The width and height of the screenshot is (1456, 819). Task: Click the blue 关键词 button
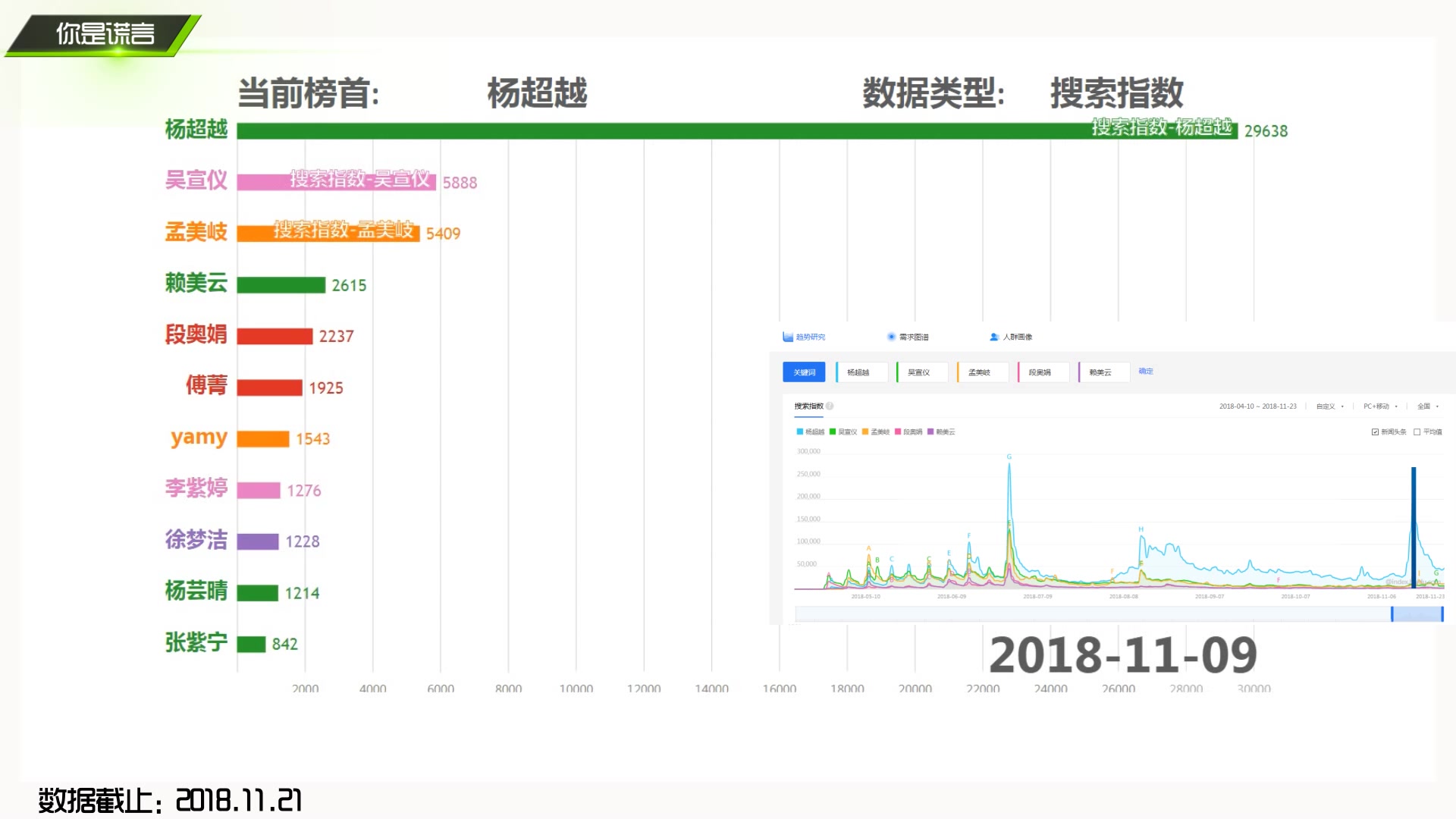pos(804,372)
